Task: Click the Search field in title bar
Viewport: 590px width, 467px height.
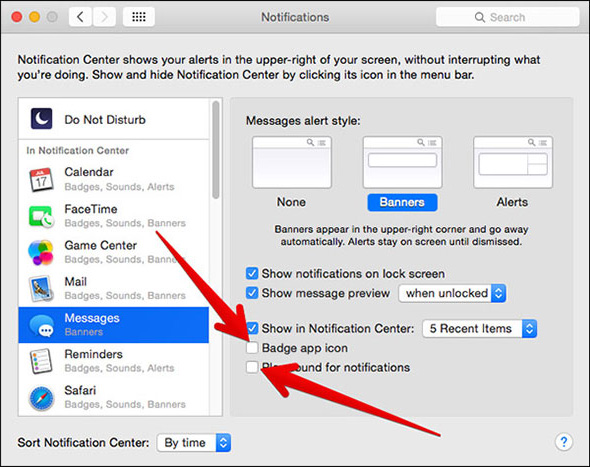Action: (x=507, y=17)
